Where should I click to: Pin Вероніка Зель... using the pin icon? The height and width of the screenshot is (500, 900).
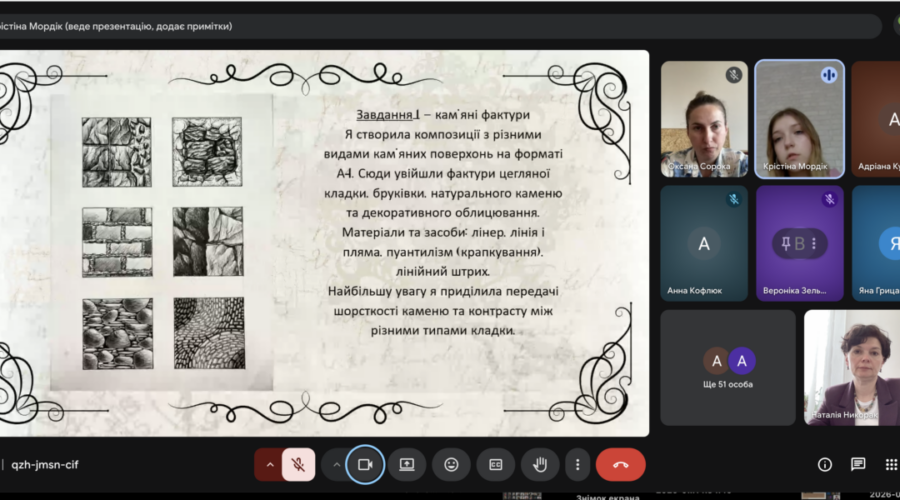[x=786, y=243]
